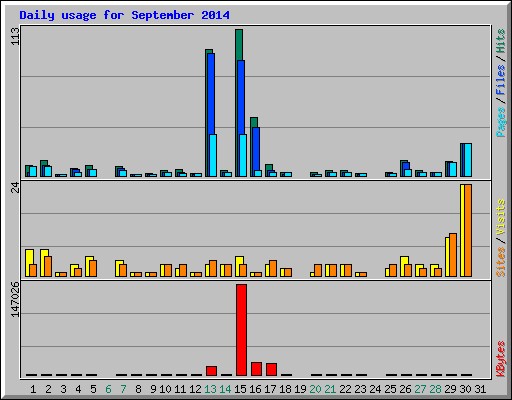Click green weekend day label '7'
This screenshot has height=400, width=512.
pyautogui.click(x=123, y=389)
